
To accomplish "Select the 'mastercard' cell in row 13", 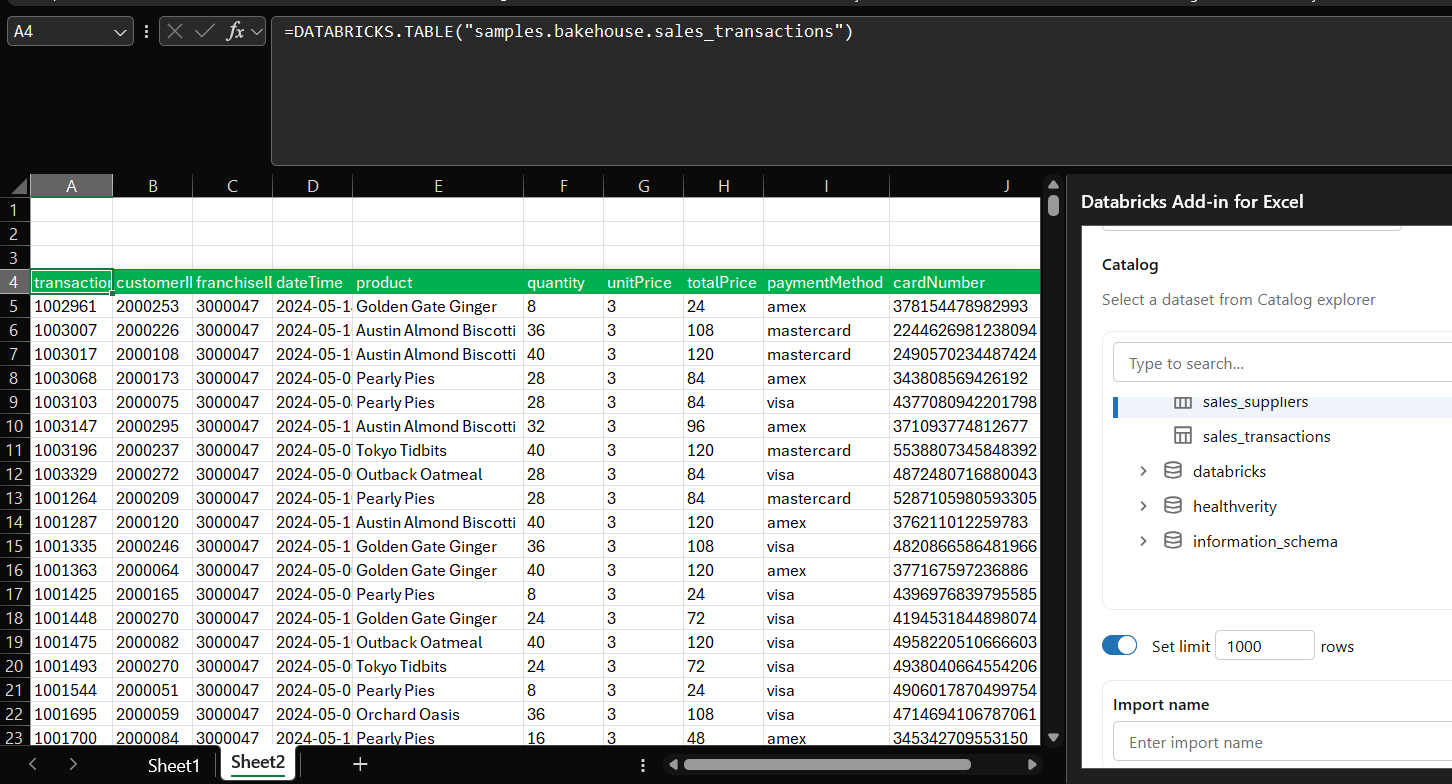I will pyautogui.click(x=826, y=498).
